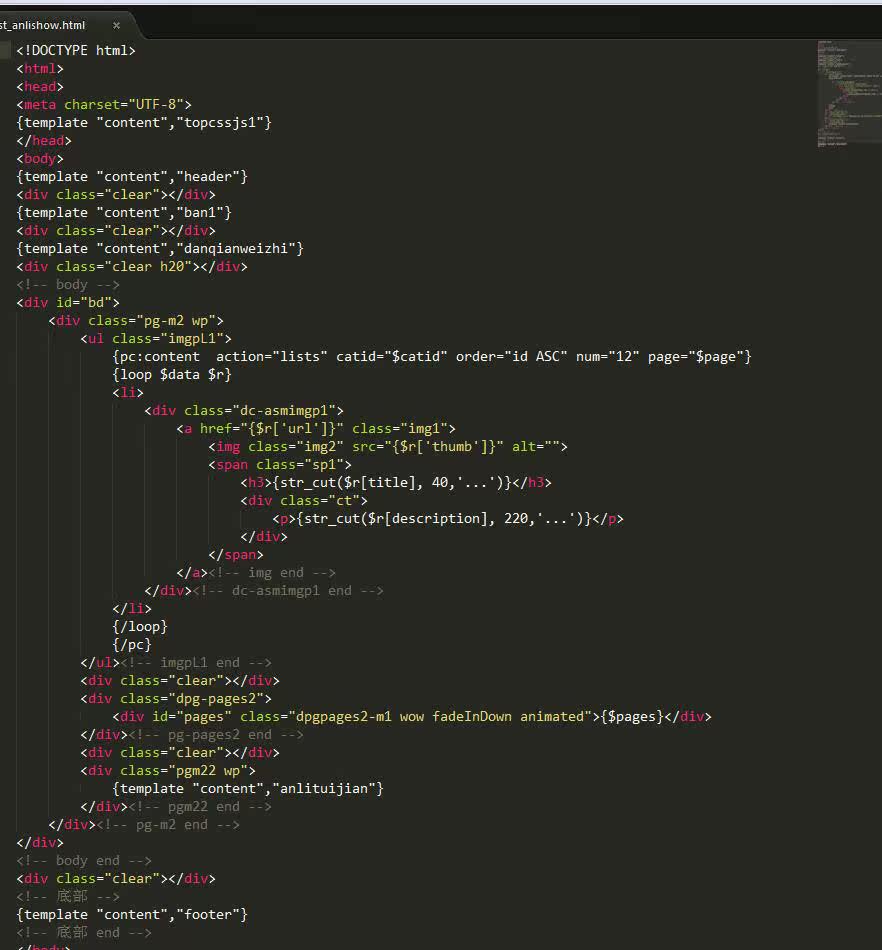Click the {loop $data $r} line
Screen dimensions: 882x950
click(172, 374)
